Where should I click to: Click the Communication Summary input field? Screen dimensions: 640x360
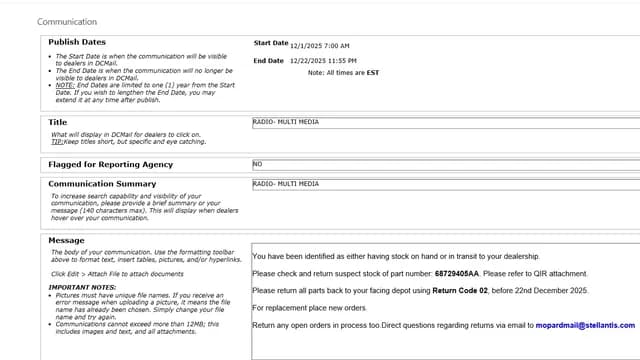tap(446, 184)
